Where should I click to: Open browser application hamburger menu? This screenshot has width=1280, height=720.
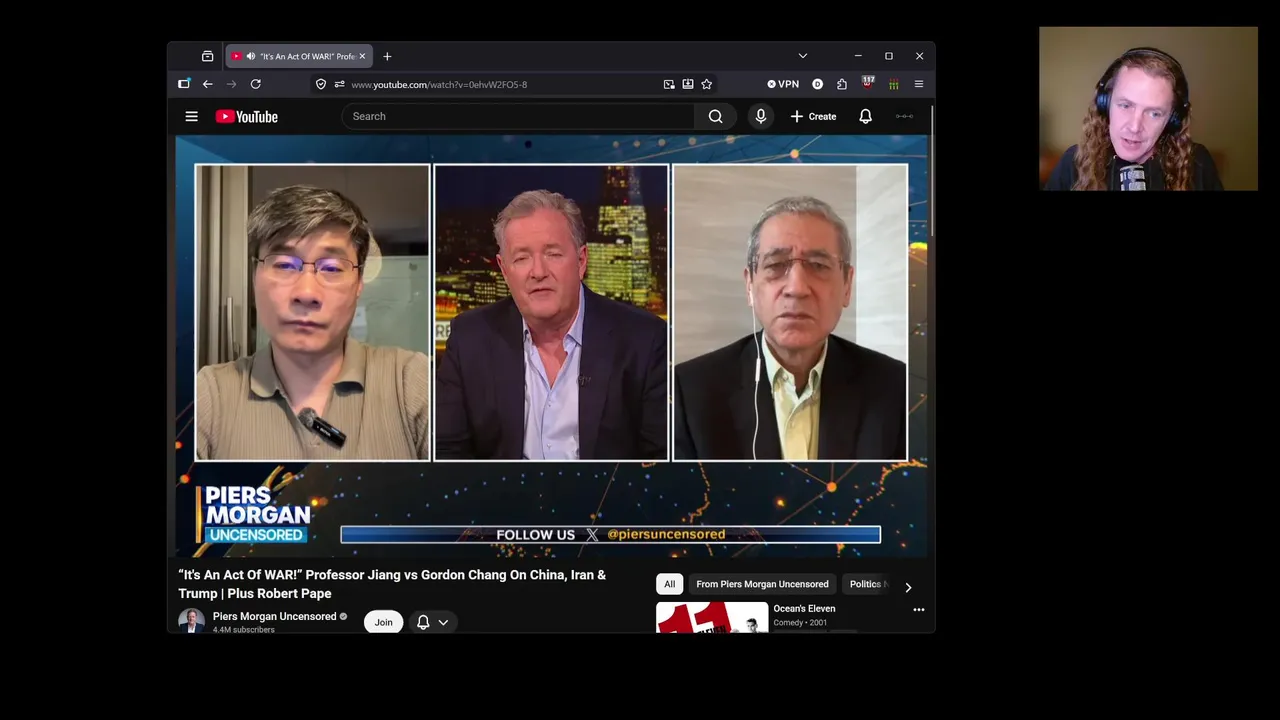(x=918, y=84)
